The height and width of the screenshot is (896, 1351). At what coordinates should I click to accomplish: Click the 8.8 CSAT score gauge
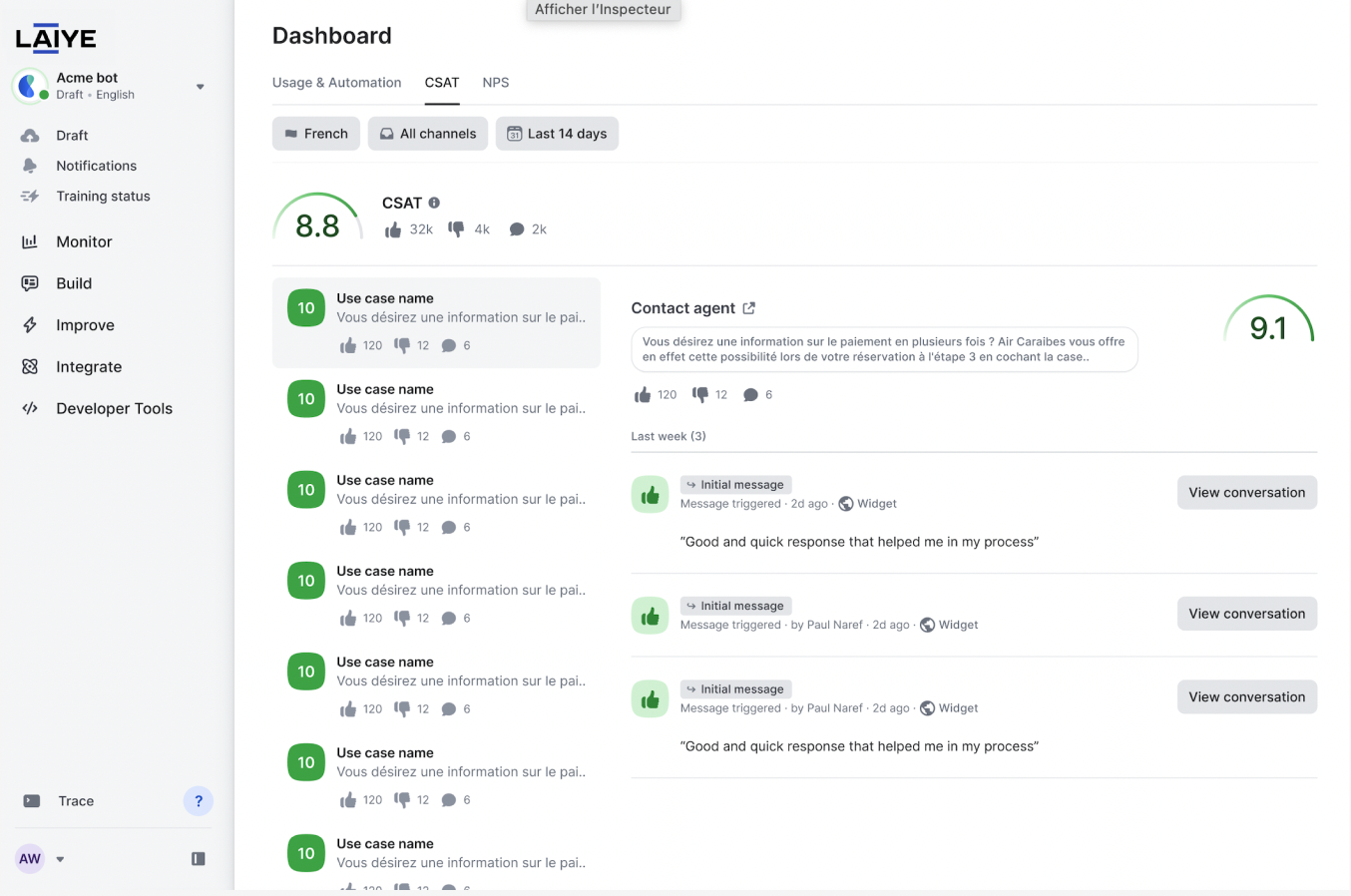click(x=317, y=218)
